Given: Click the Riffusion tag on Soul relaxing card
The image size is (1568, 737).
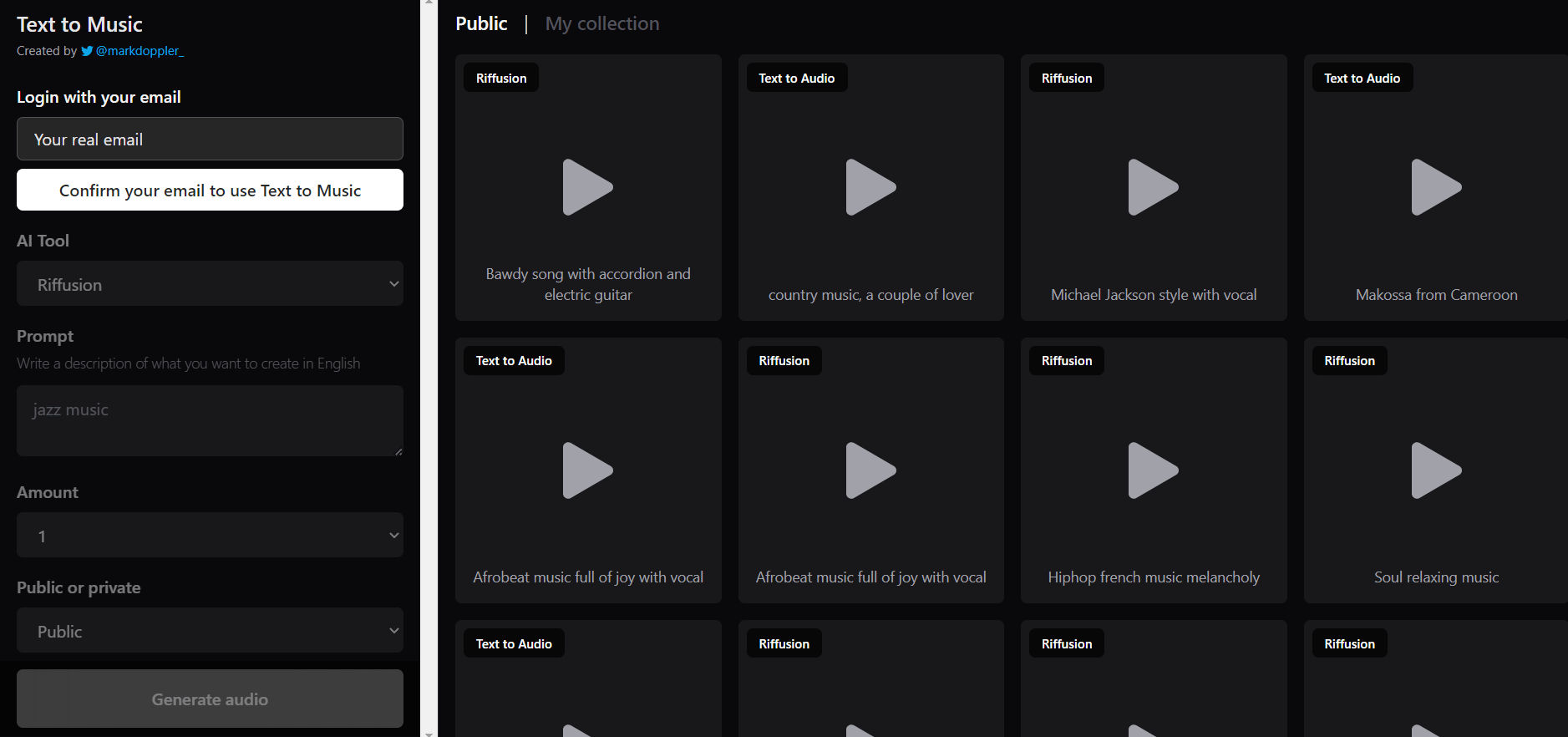Looking at the screenshot, I should (1349, 360).
